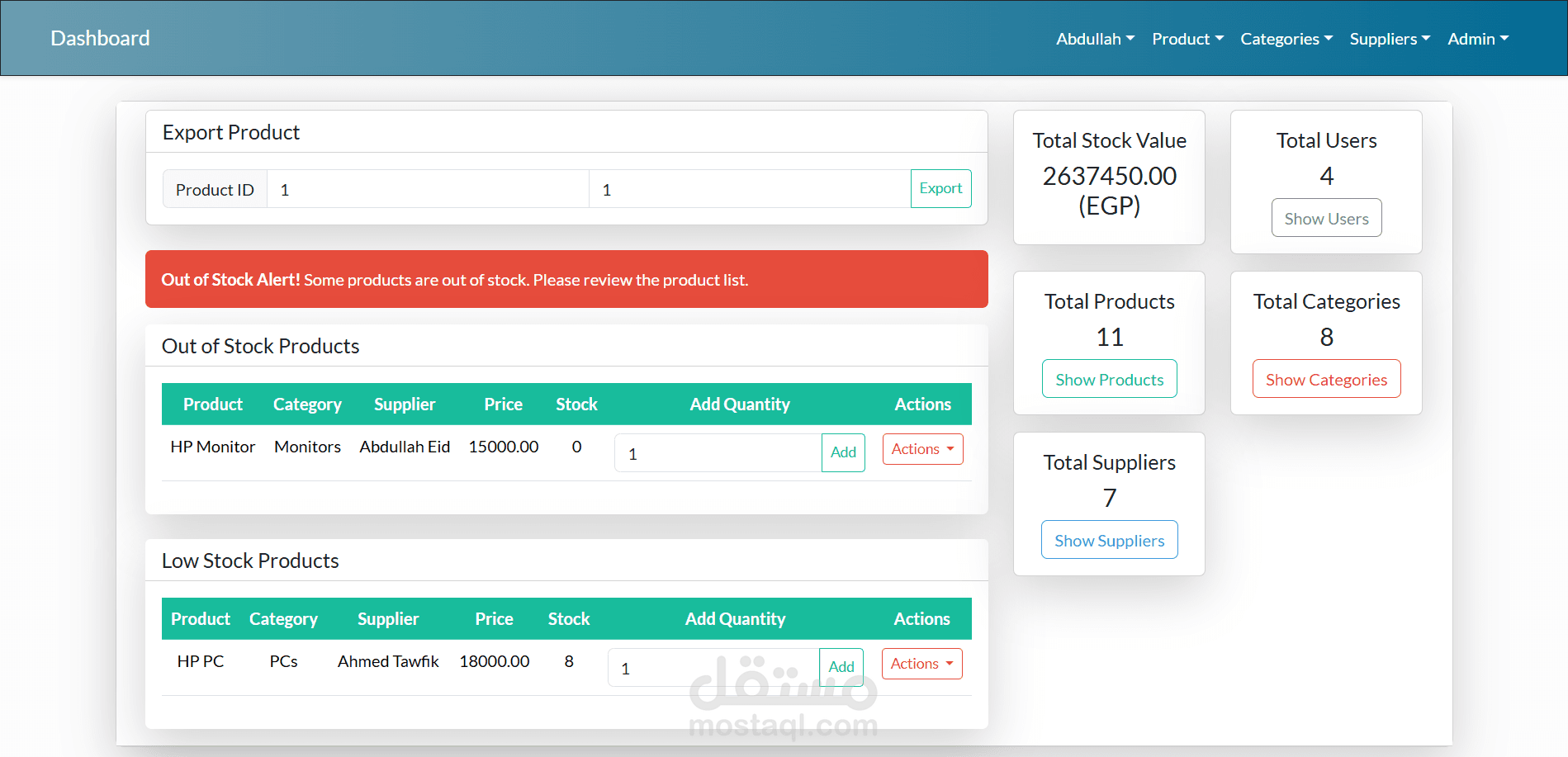Click the Out of Stock Alert banner

(x=566, y=279)
